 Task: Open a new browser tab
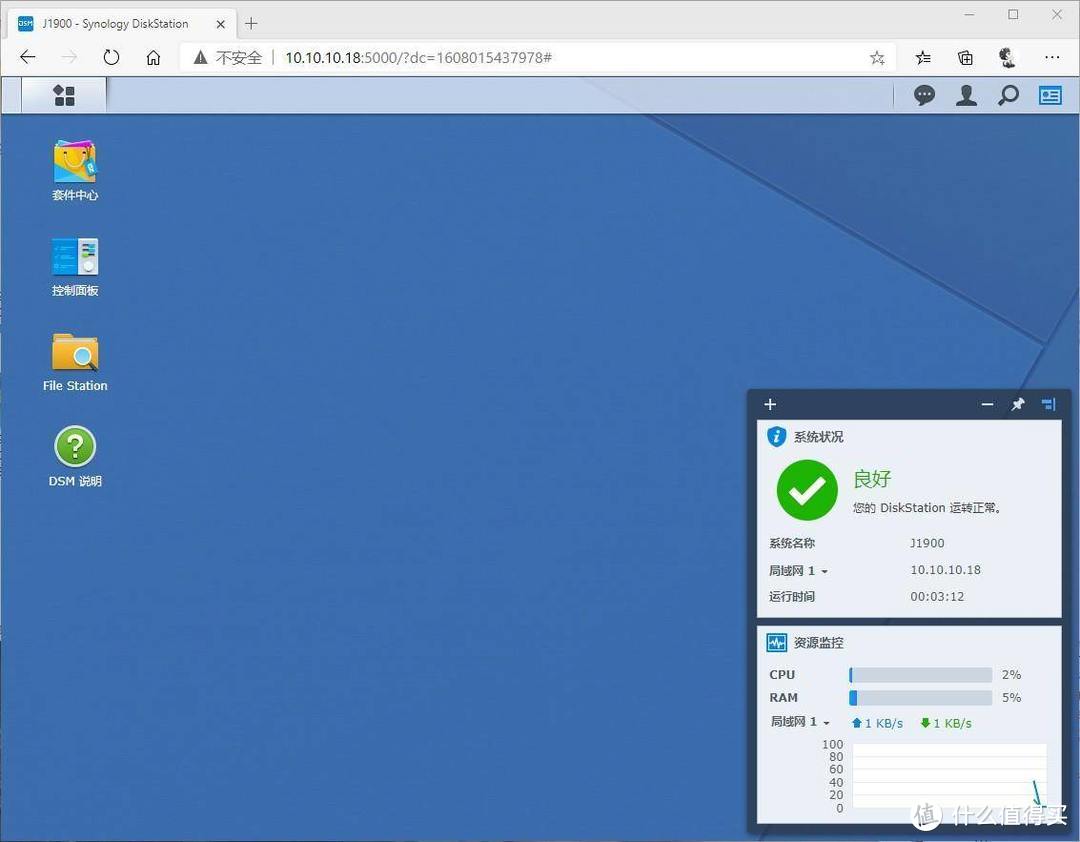251,23
